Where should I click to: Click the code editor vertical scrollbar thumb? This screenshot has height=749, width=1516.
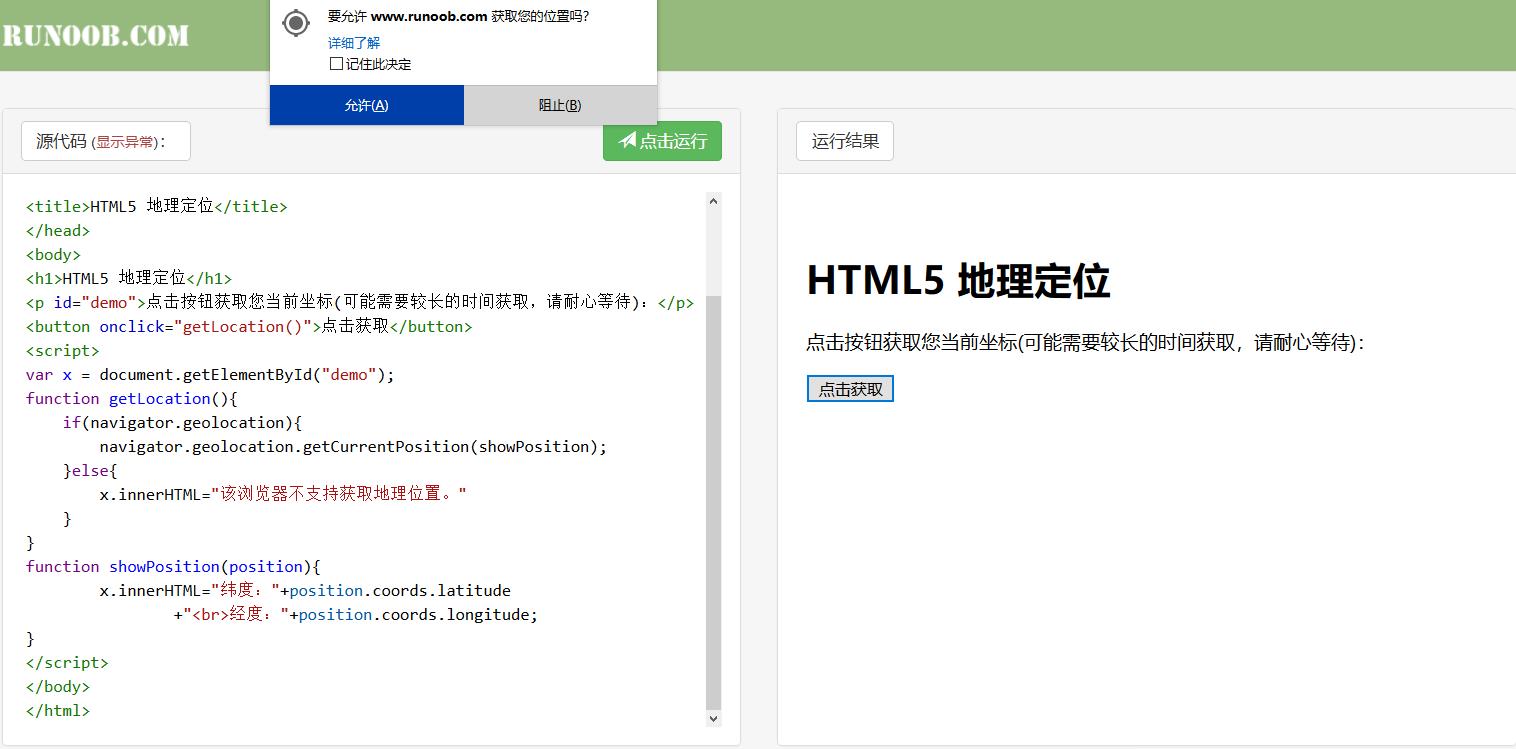[x=713, y=502]
